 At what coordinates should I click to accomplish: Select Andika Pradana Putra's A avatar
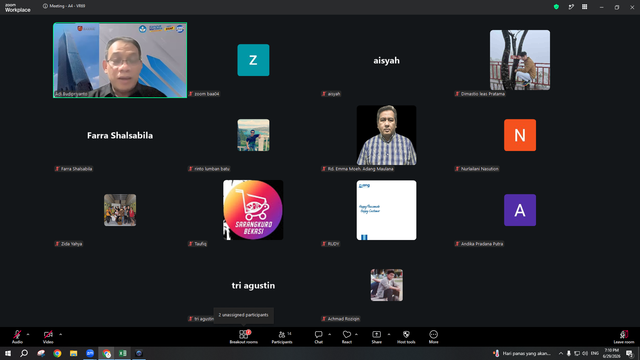[520, 210]
